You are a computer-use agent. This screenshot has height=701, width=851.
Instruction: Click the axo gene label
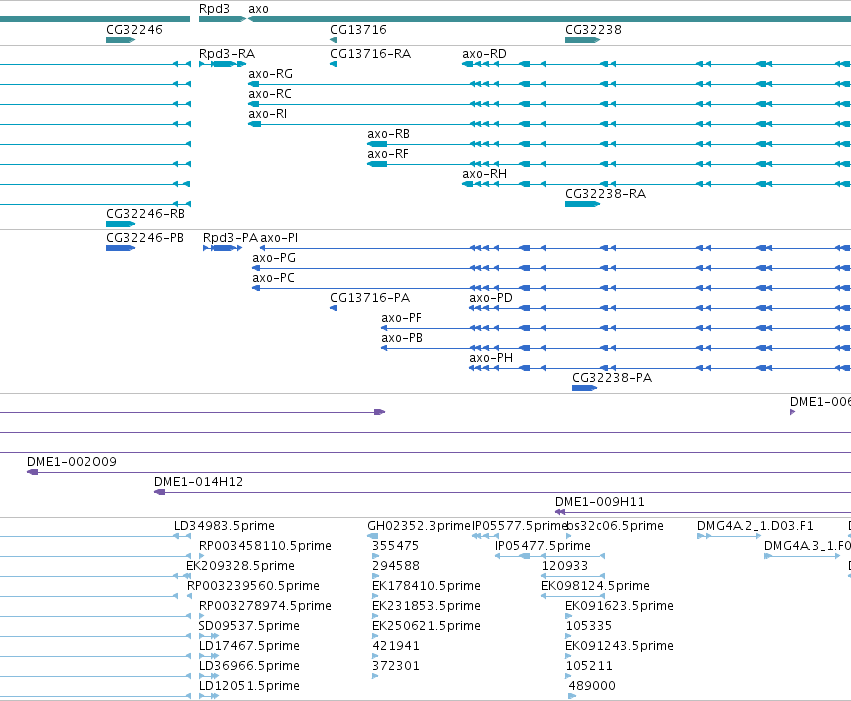tap(258, 9)
